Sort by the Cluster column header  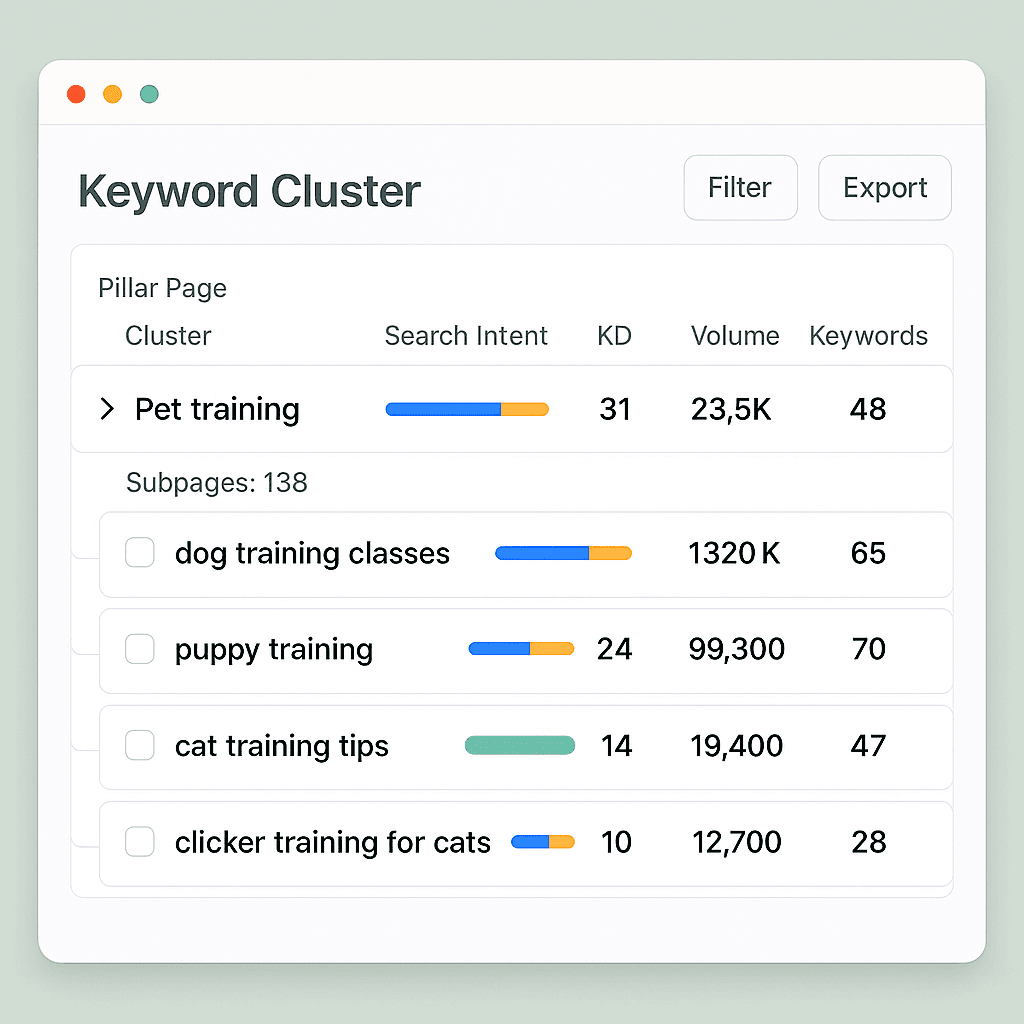pos(168,336)
